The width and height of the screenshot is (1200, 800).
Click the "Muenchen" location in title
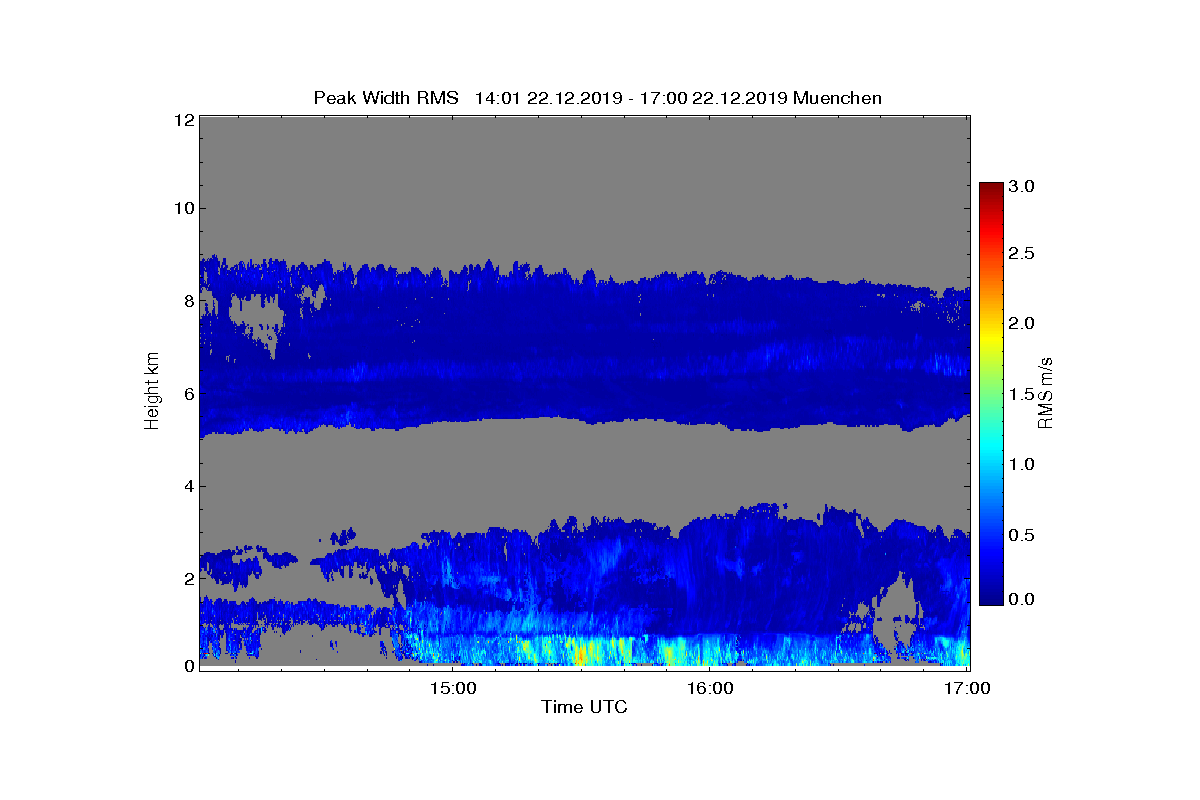pos(836,98)
